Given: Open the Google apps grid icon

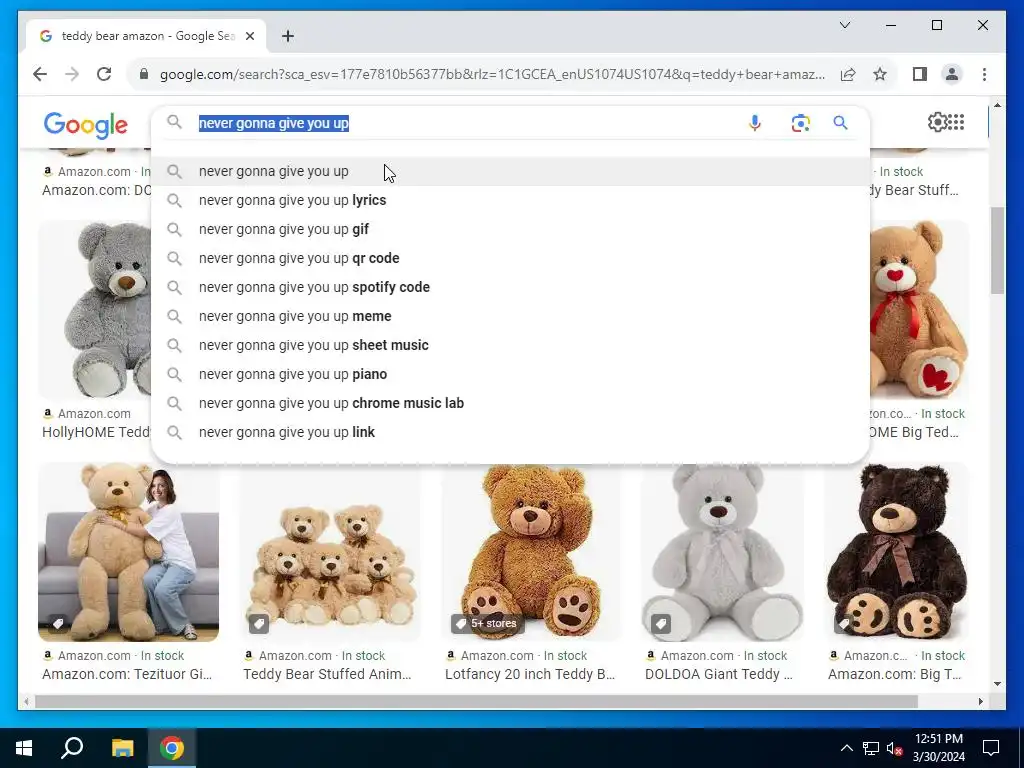Looking at the screenshot, I should 956,122.
